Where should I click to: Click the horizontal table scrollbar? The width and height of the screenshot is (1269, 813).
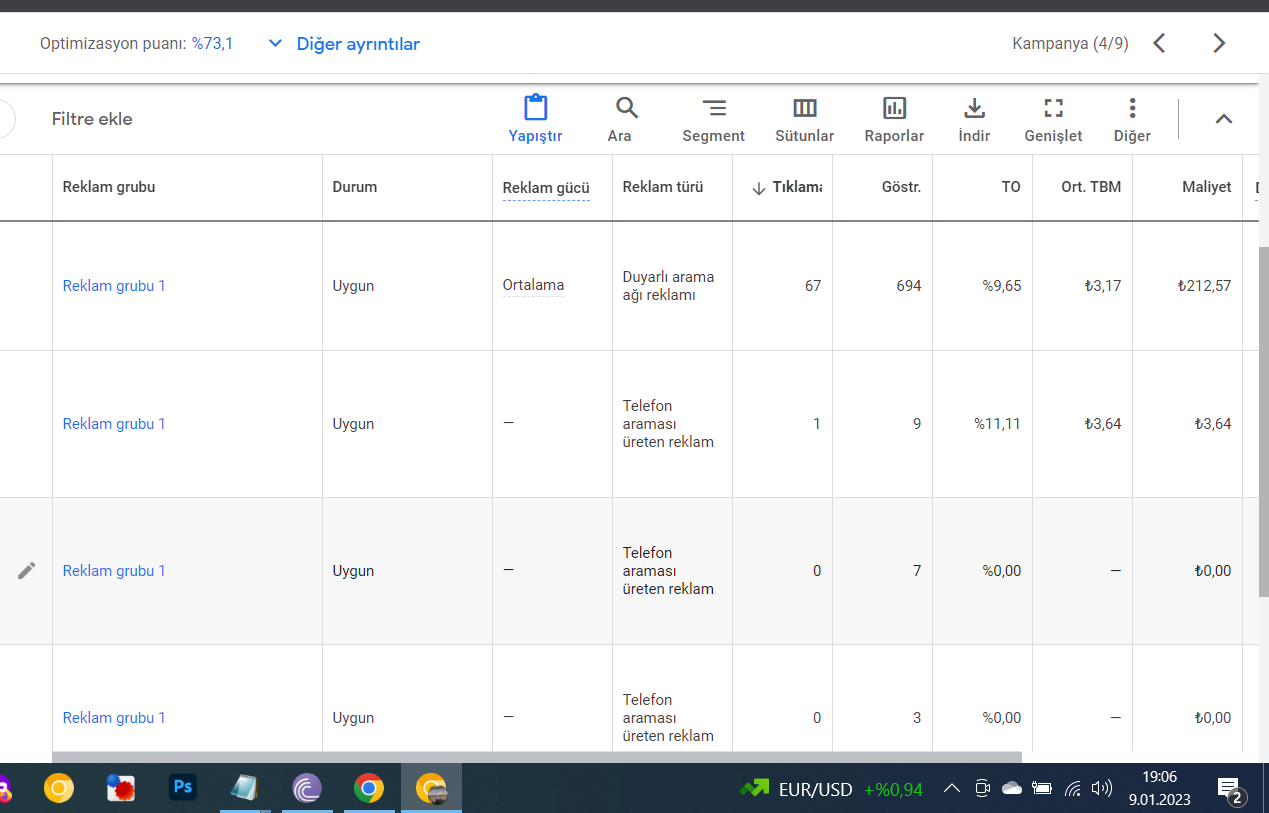tap(537, 757)
